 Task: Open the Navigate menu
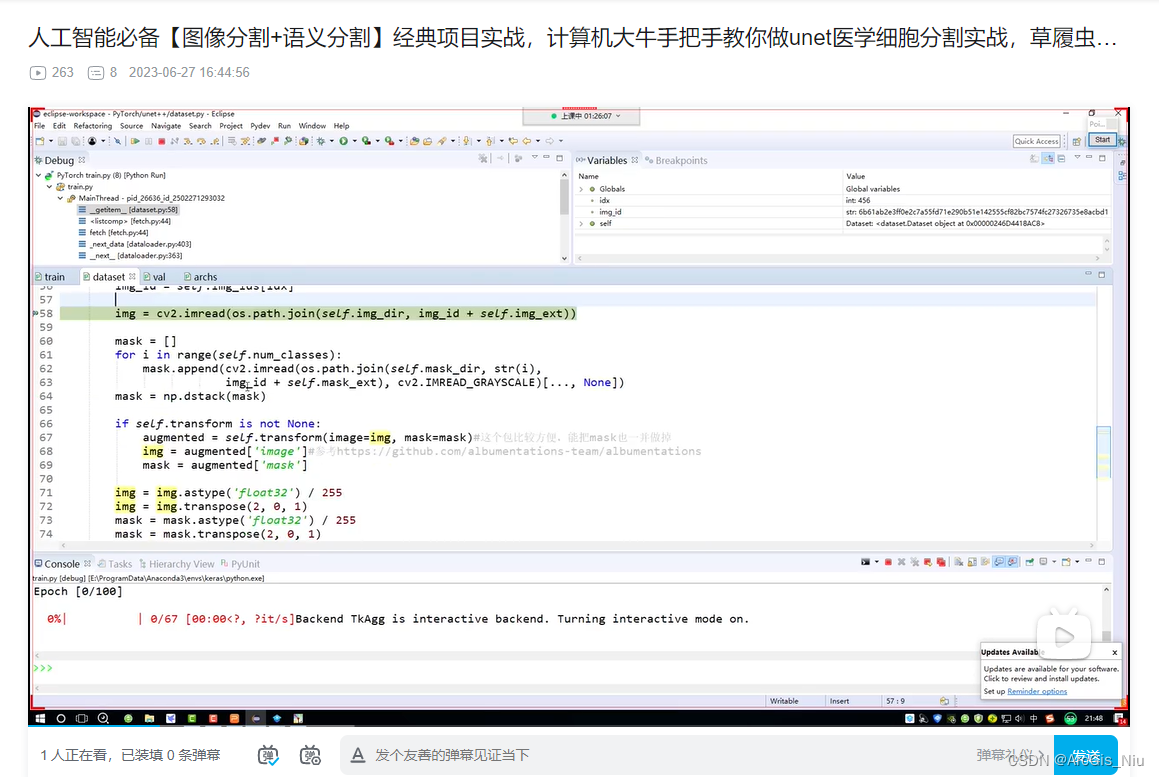click(x=166, y=126)
